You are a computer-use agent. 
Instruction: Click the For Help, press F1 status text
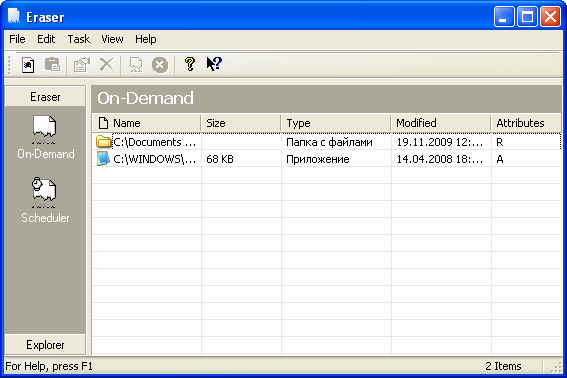point(49,366)
